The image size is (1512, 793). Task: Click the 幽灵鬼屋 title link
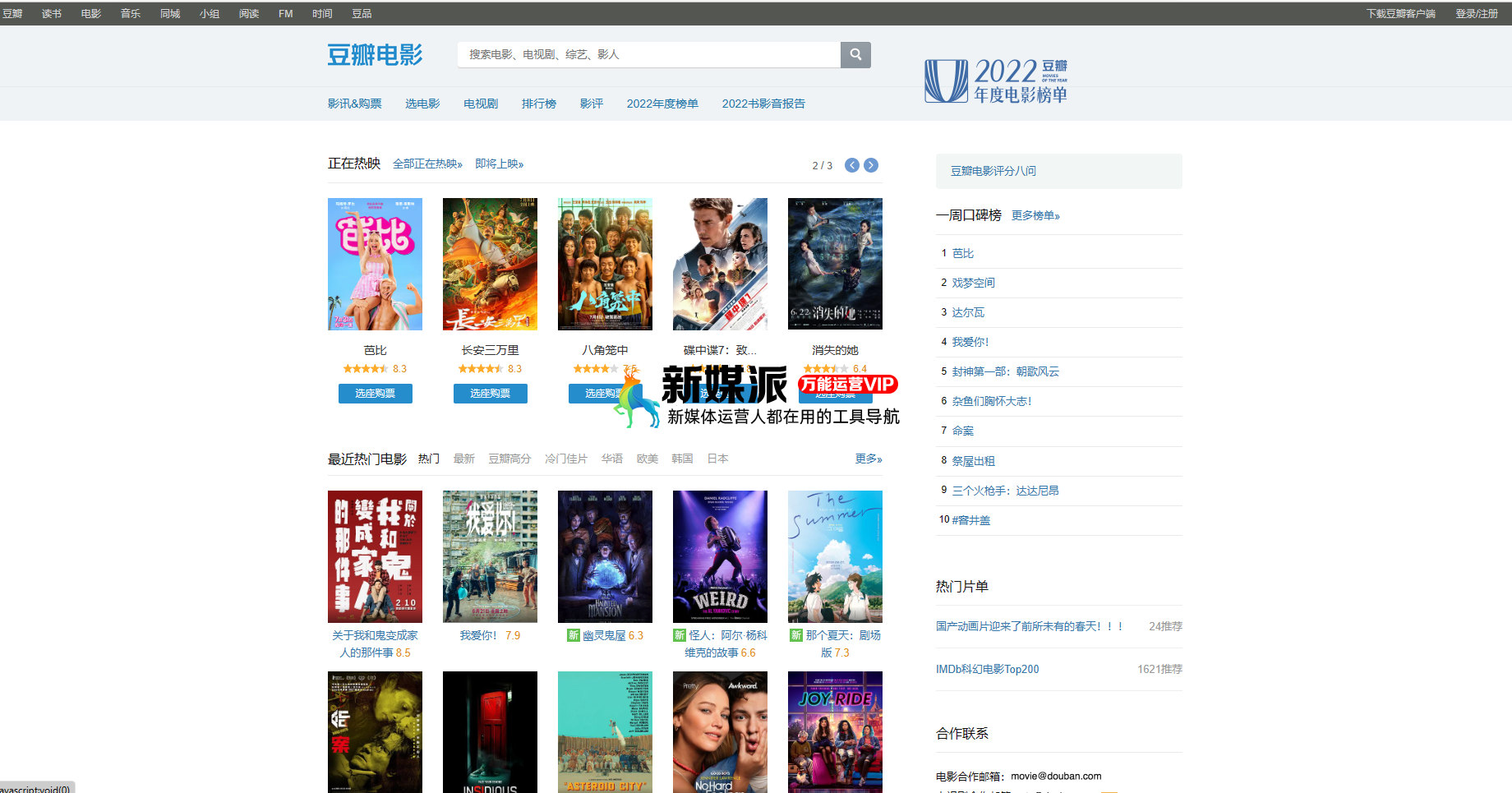pyautogui.click(x=604, y=635)
